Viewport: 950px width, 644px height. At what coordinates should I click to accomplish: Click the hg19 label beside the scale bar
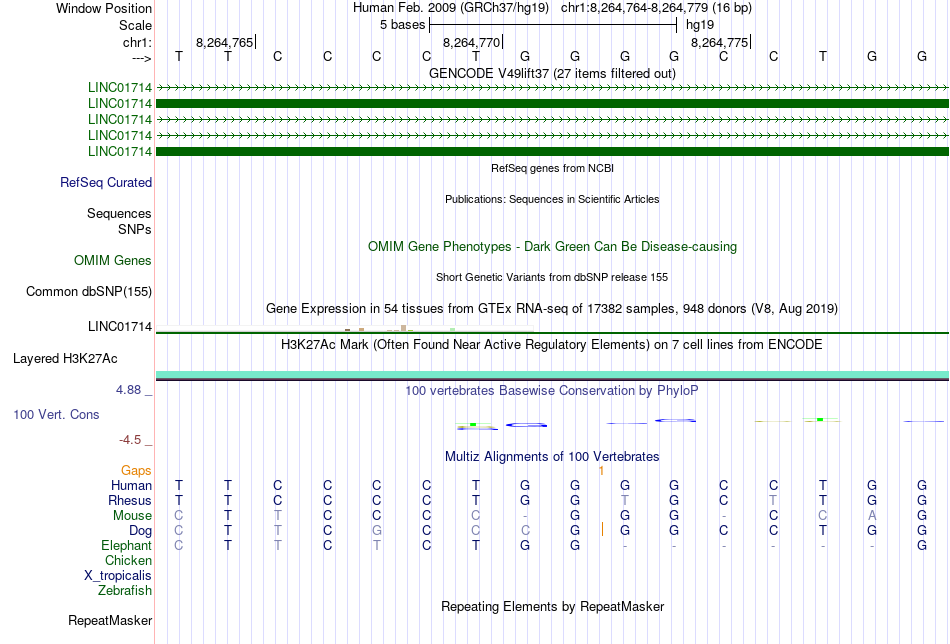(700, 25)
